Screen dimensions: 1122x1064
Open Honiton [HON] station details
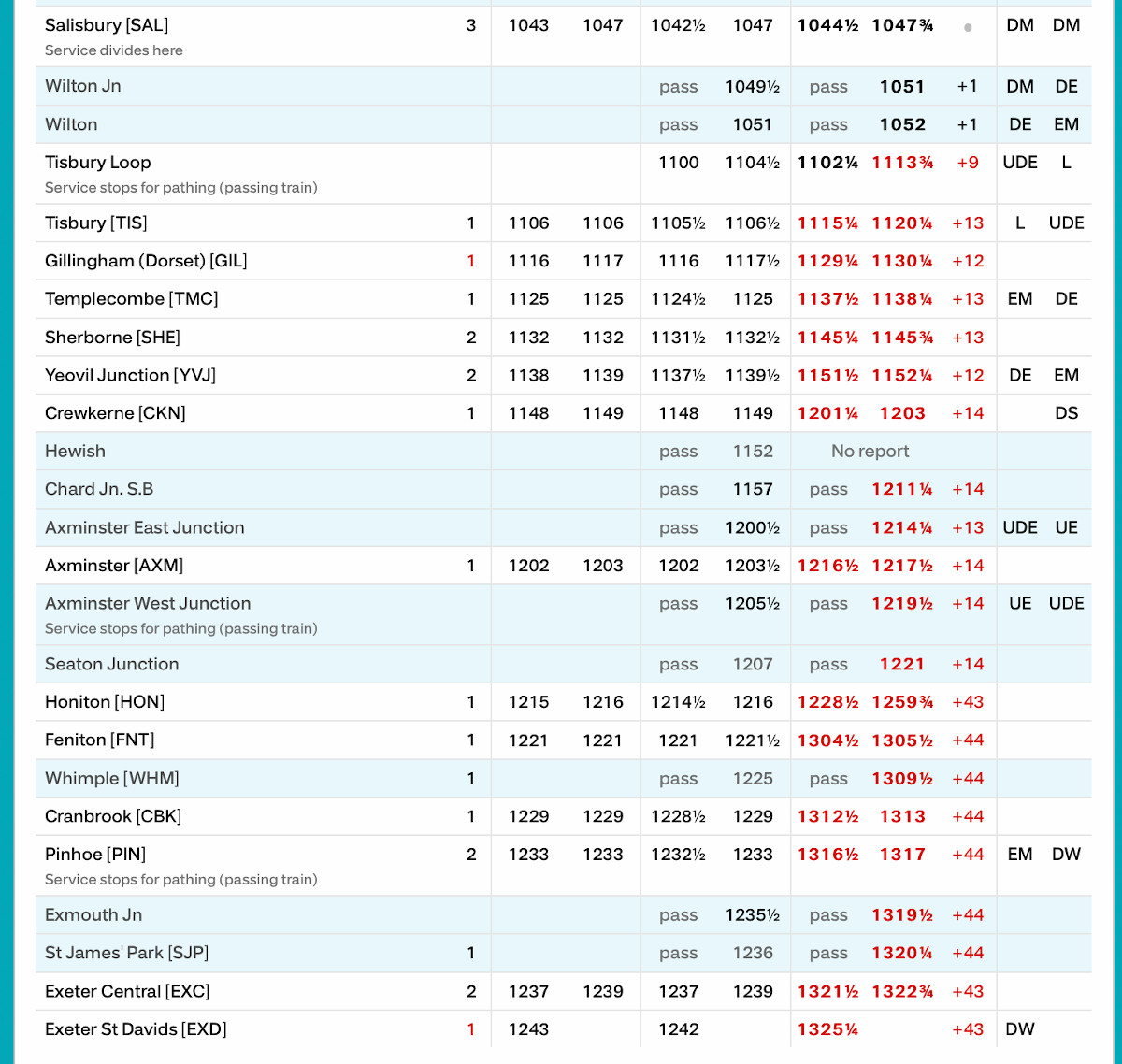(x=105, y=702)
